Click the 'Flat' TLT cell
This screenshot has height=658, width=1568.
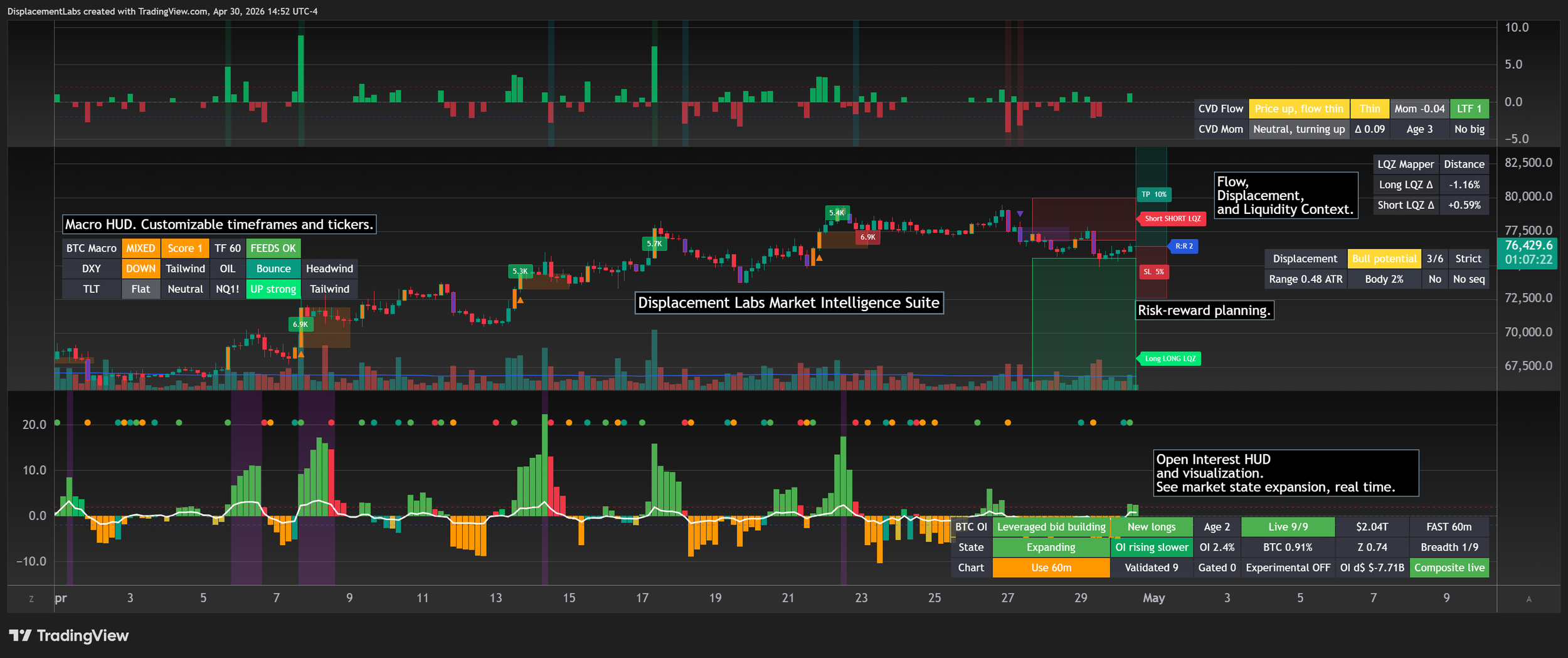140,289
